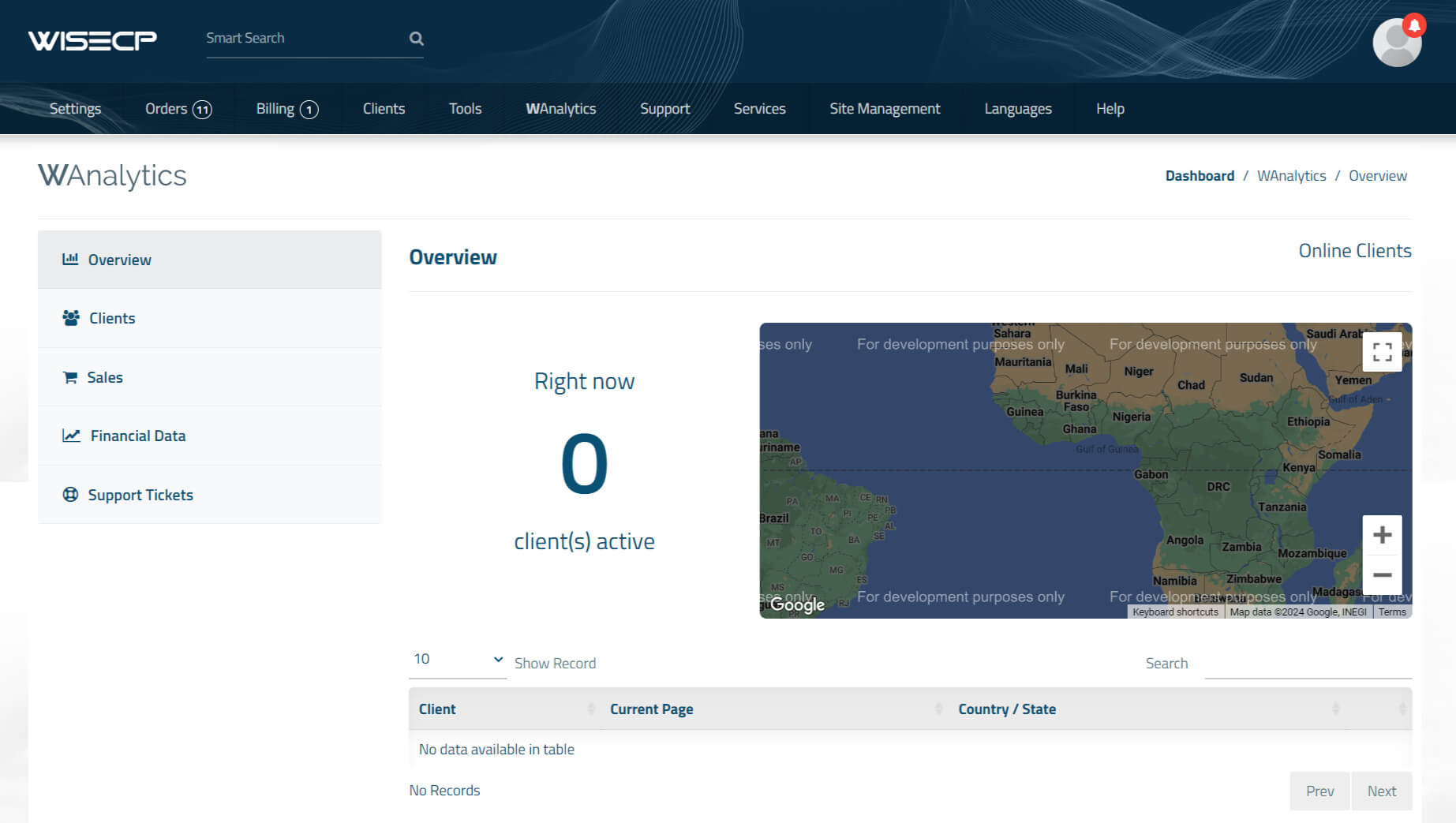This screenshot has width=1456, height=823.
Task: Click the WISECP logo
Action: point(92,39)
